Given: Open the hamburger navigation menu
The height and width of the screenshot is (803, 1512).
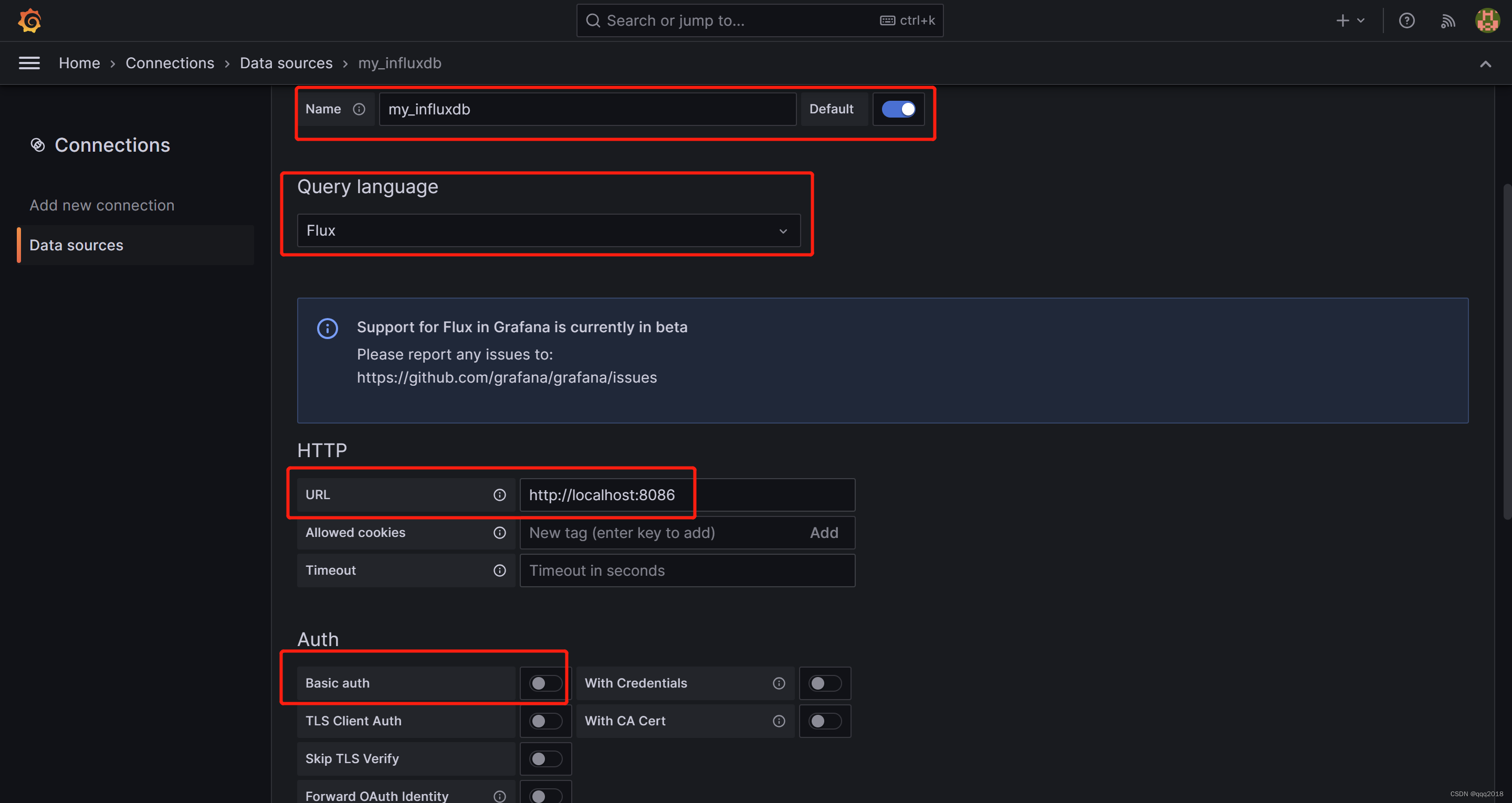Looking at the screenshot, I should 29,63.
